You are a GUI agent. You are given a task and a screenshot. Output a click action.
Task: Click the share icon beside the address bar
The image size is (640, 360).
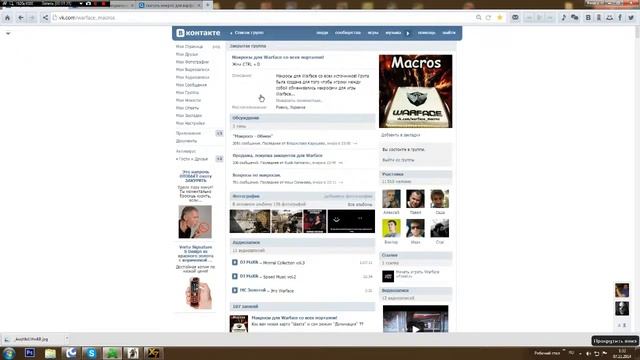point(45,18)
